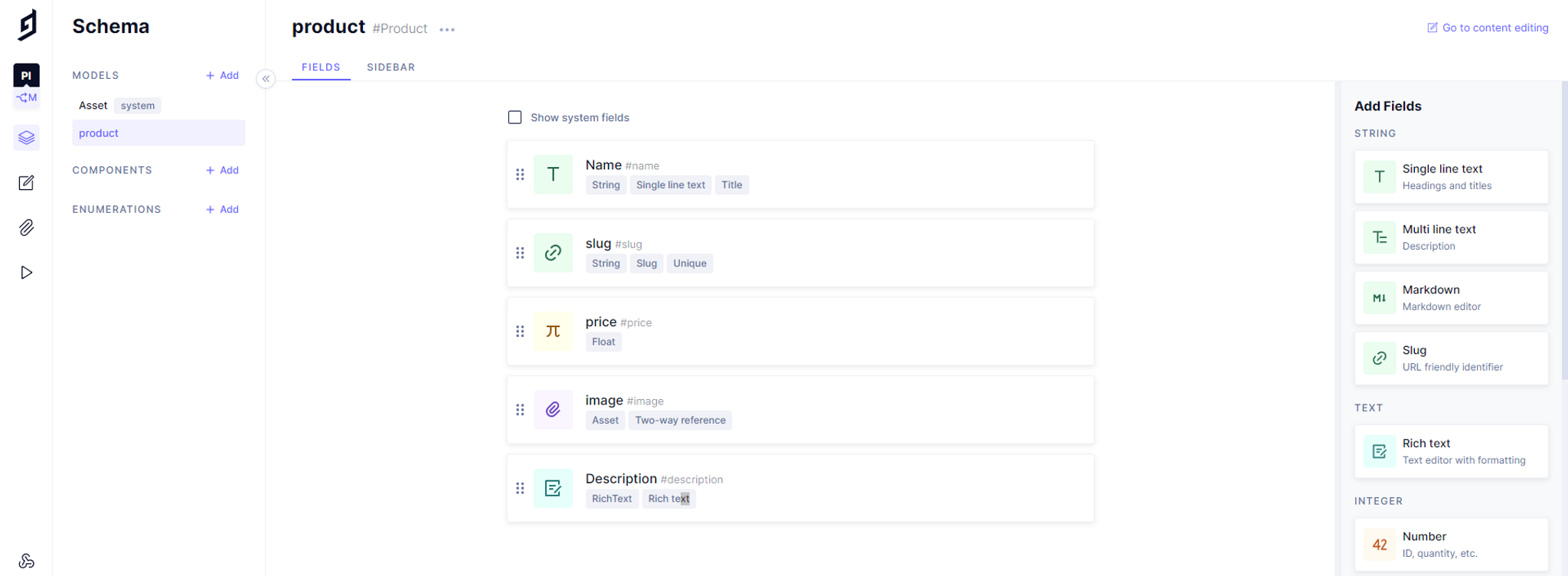
Task: Click the Slug link icon in Add Fields
Action: tap(1380, 358)
